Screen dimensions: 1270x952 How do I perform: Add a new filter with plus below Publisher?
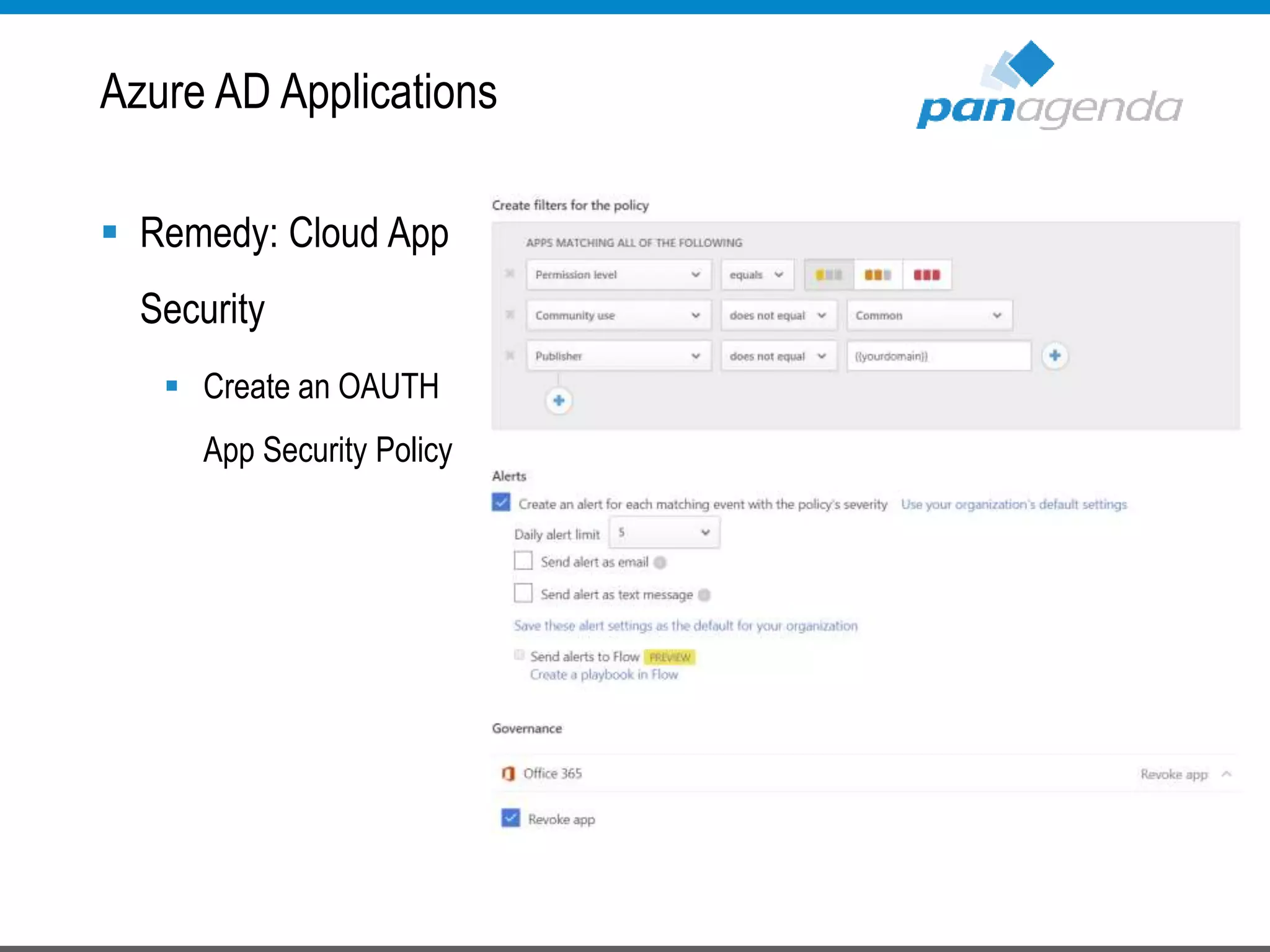(x=559, y=400)
